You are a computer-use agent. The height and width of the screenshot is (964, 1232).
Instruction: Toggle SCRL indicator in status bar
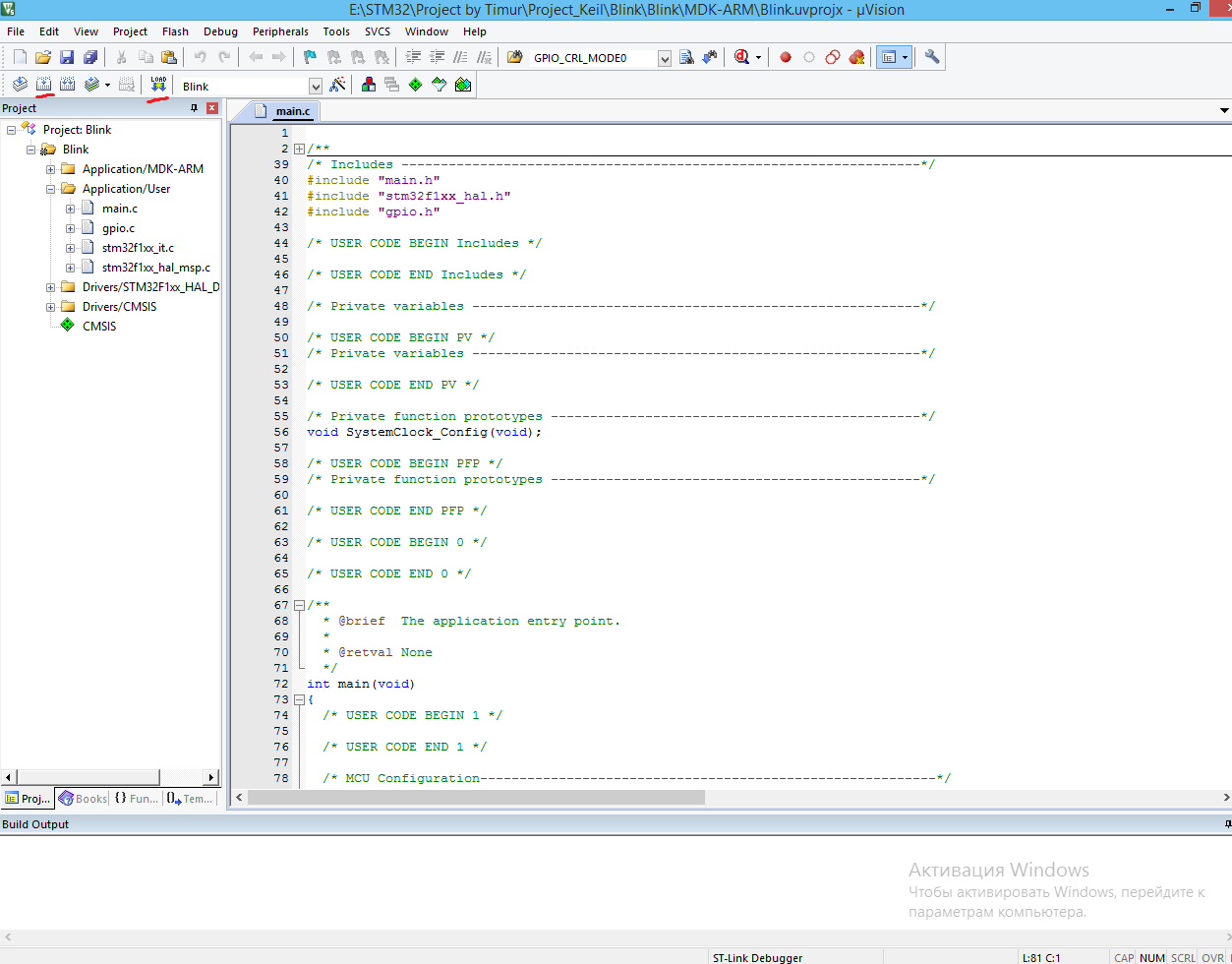coord(1183,957)
